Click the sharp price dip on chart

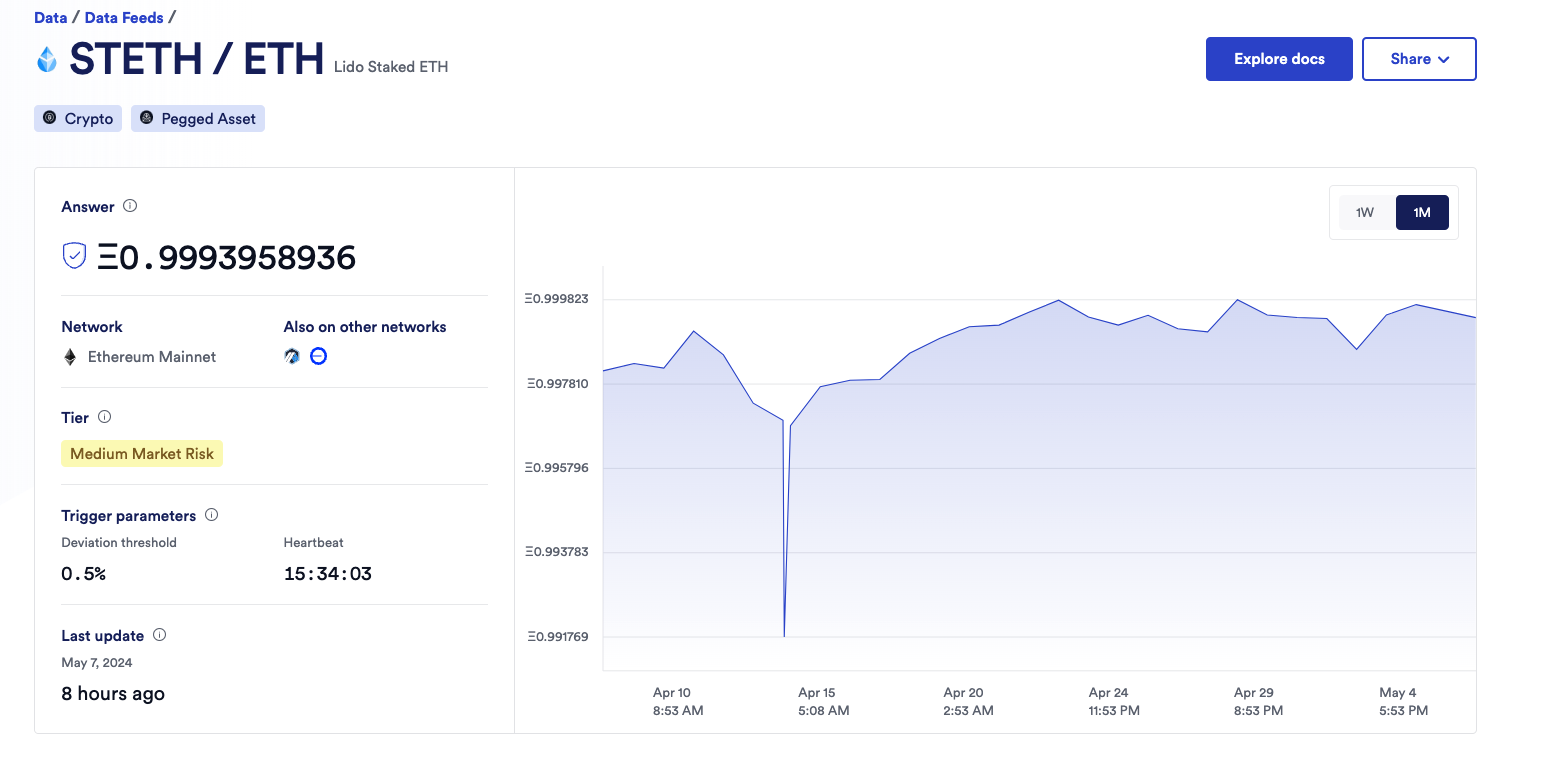coord(785,634)
